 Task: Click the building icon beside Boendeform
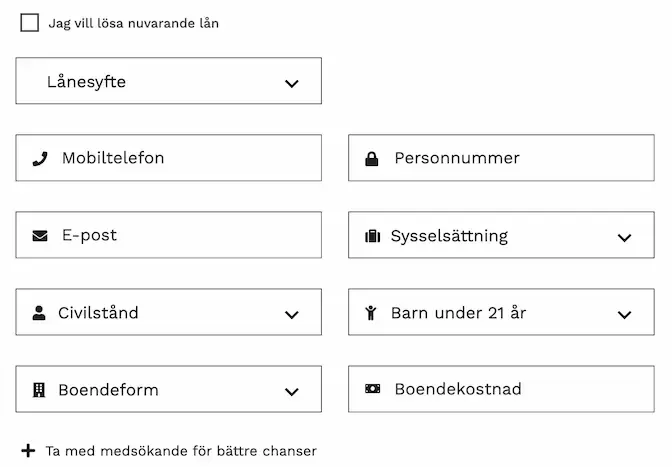(39, 390)
